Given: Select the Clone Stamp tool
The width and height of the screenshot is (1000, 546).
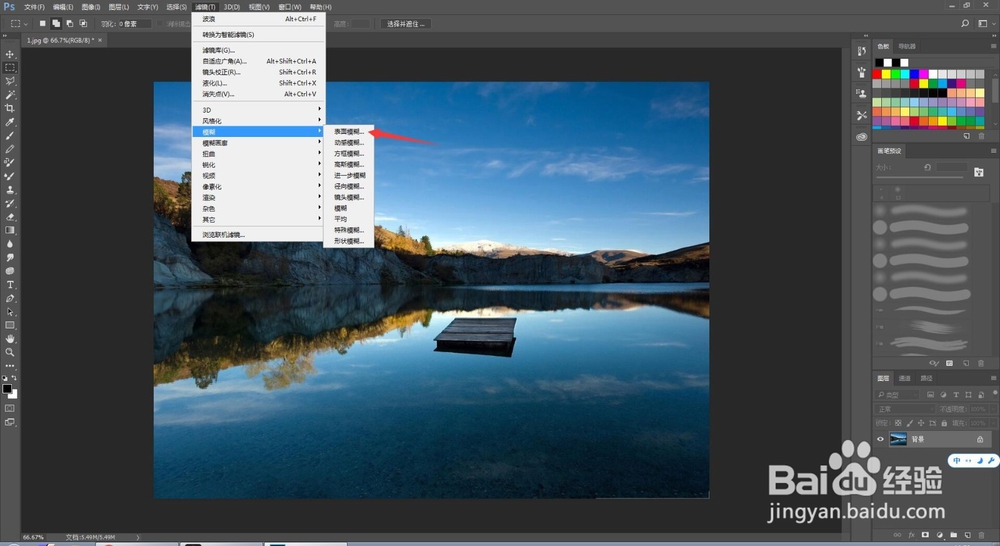Looking at the screenshot, I should pyautogui.click(x=10, y=189).
